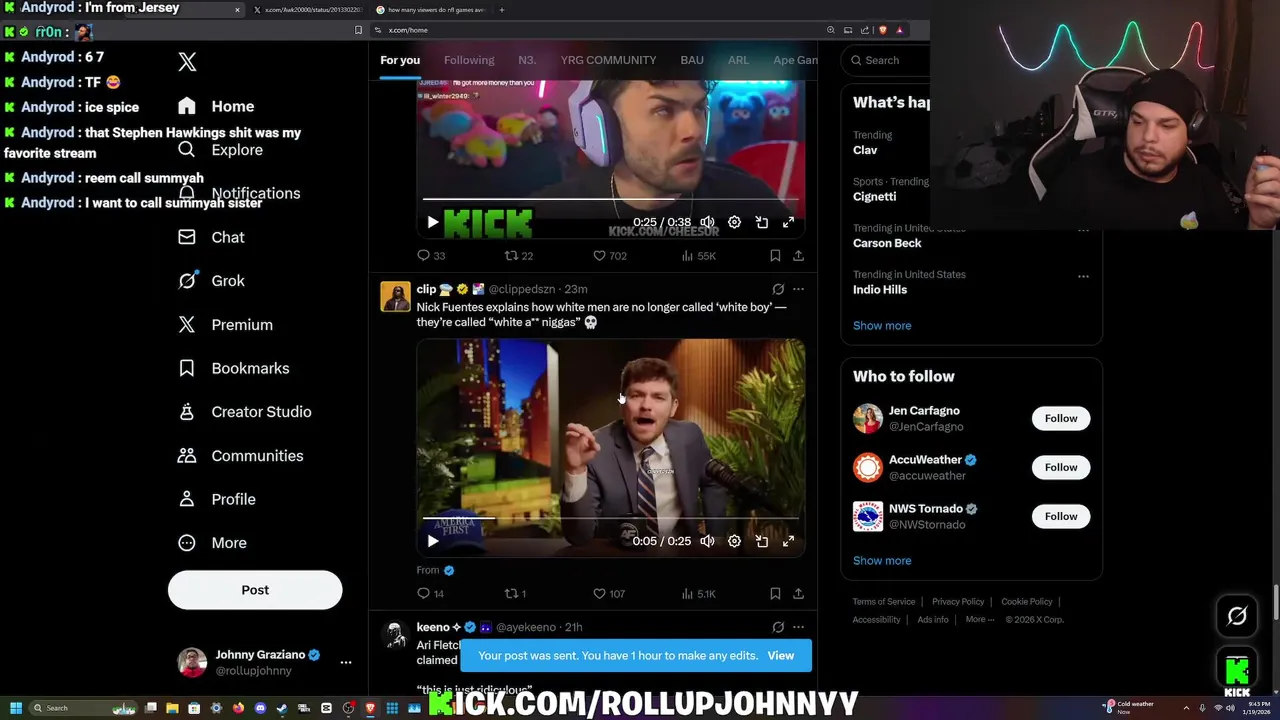Like the Kick clip post with 702 likes
Image resolution: width=1280 pixels, height=720 pixels.
[x=609, y=256]
